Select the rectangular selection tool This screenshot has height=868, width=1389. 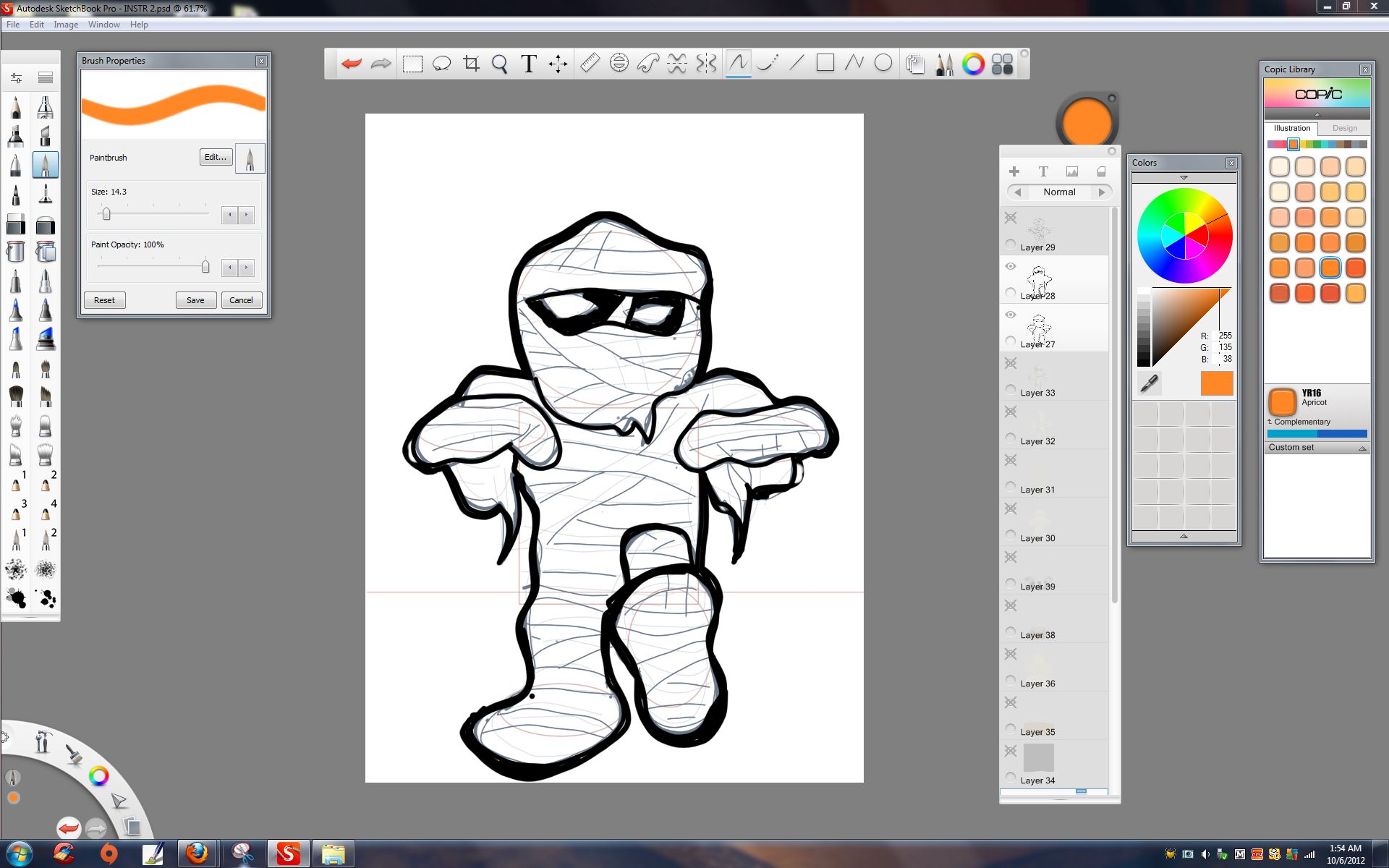click(x=412, y=64)
